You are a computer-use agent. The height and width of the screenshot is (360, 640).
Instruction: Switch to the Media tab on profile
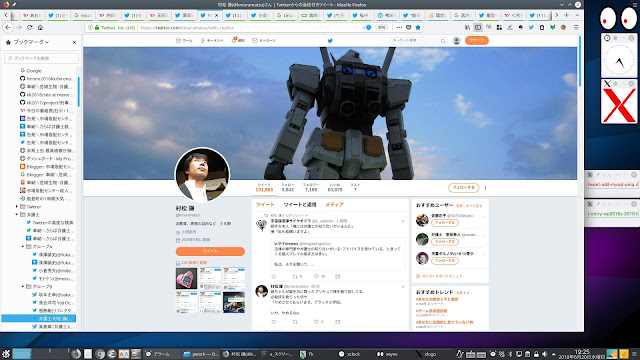pos(334,204)
